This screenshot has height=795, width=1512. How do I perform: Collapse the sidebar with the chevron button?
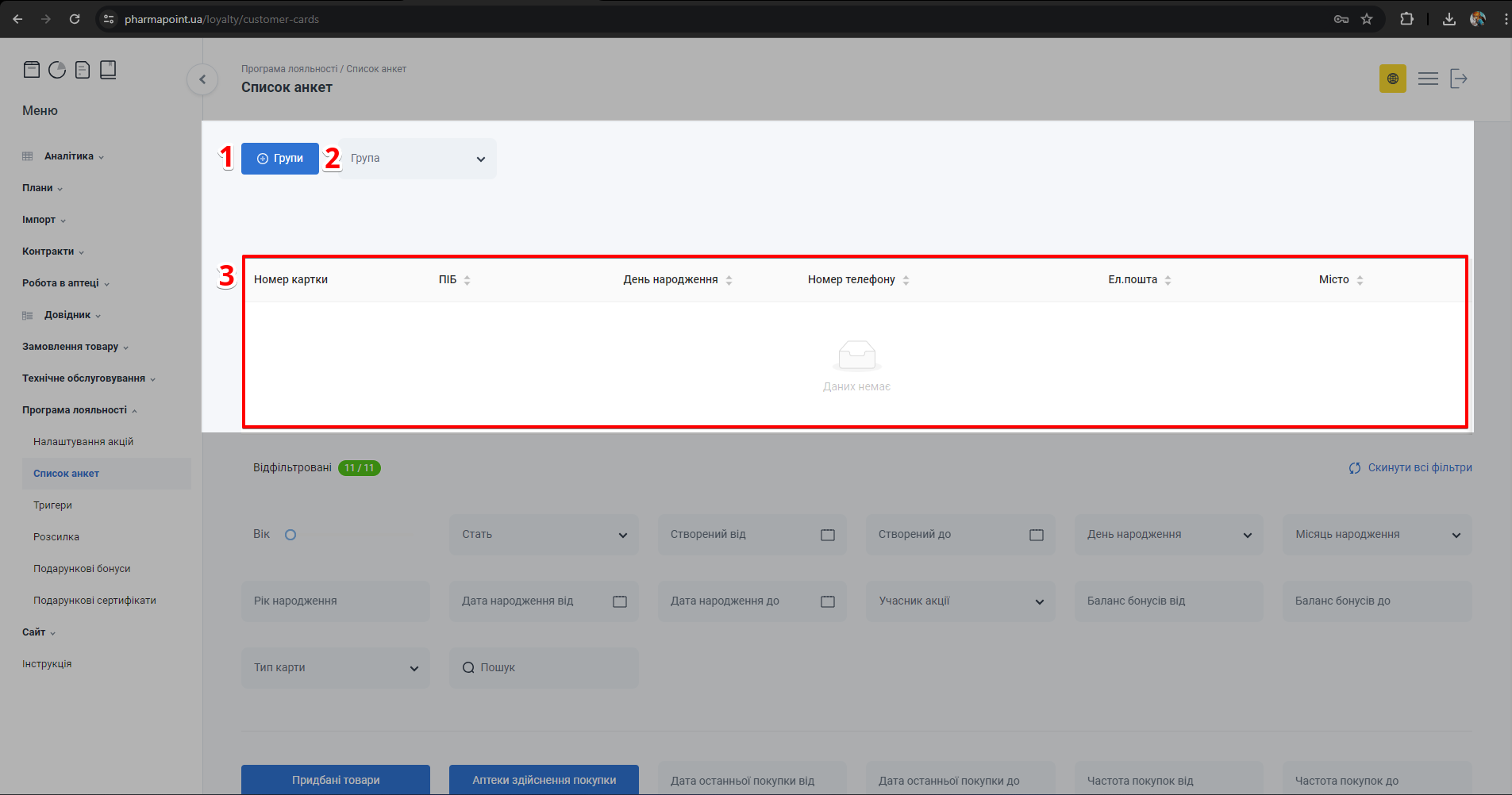(202, 79)
